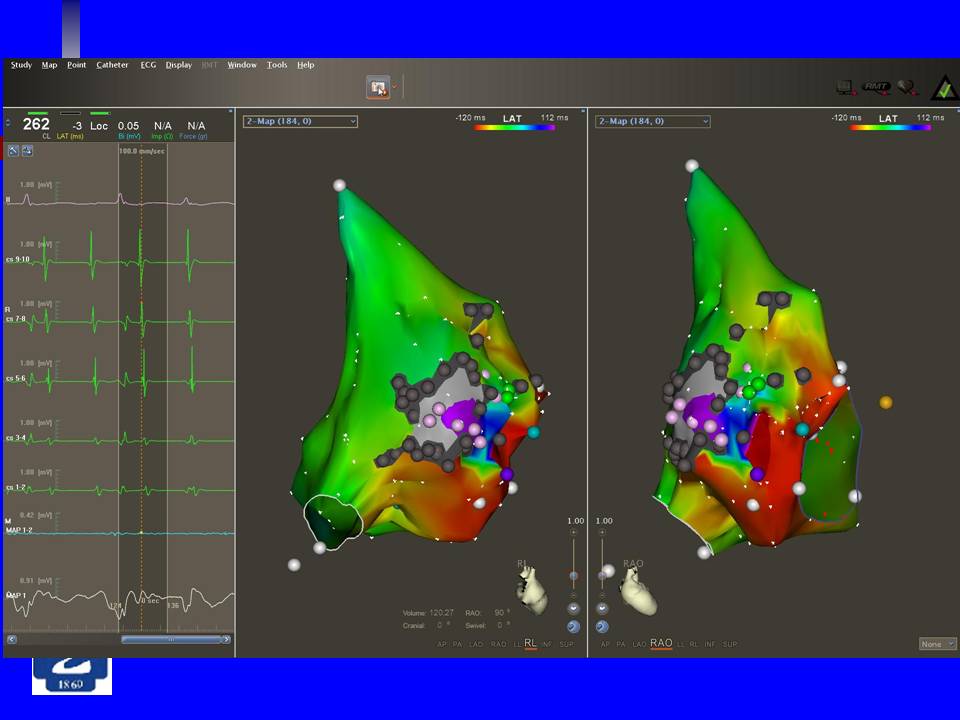Switch the left map to RL view
The width and height of the screenshot is (960, 720).
531,644
